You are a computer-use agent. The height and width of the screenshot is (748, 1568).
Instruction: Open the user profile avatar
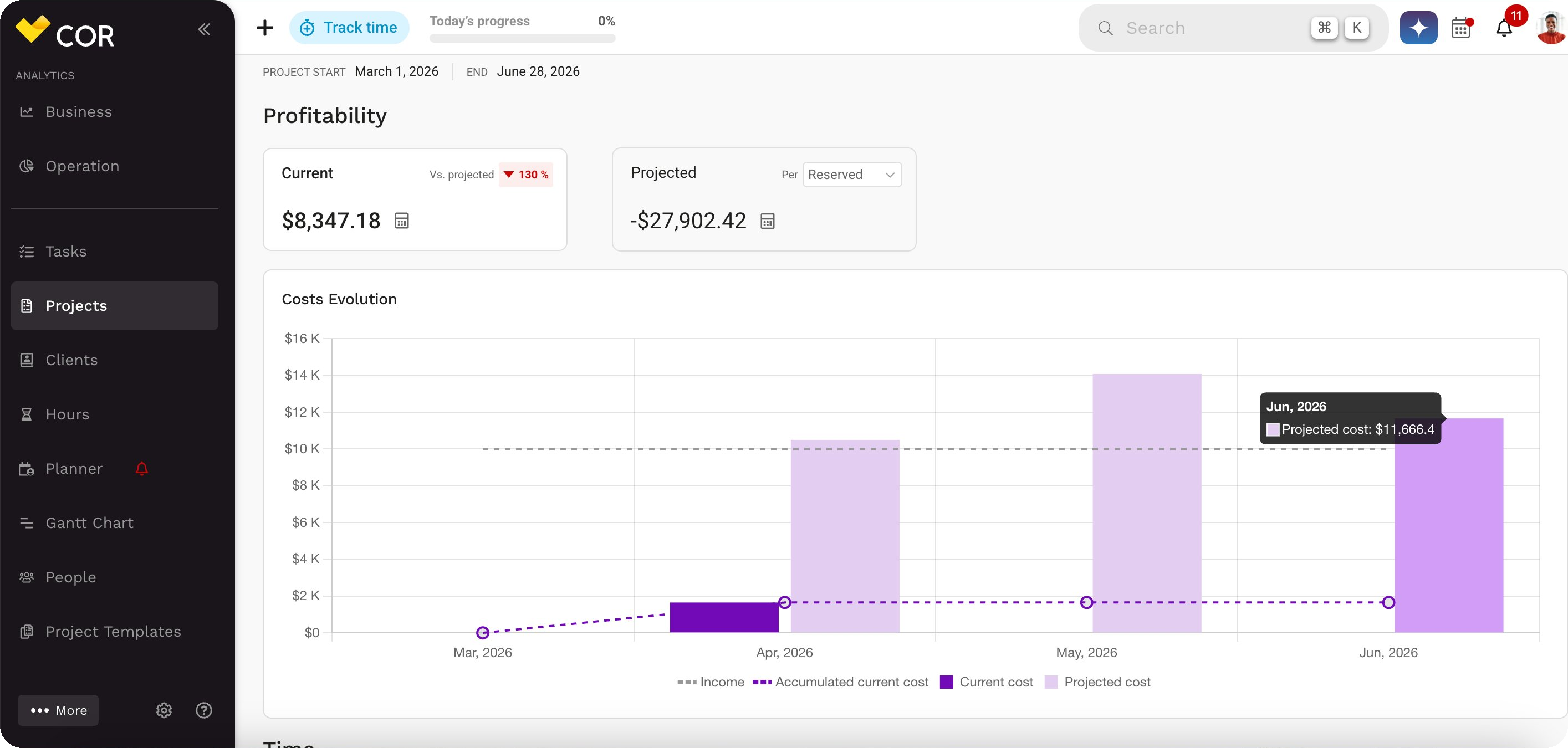tap(1551, 28)
